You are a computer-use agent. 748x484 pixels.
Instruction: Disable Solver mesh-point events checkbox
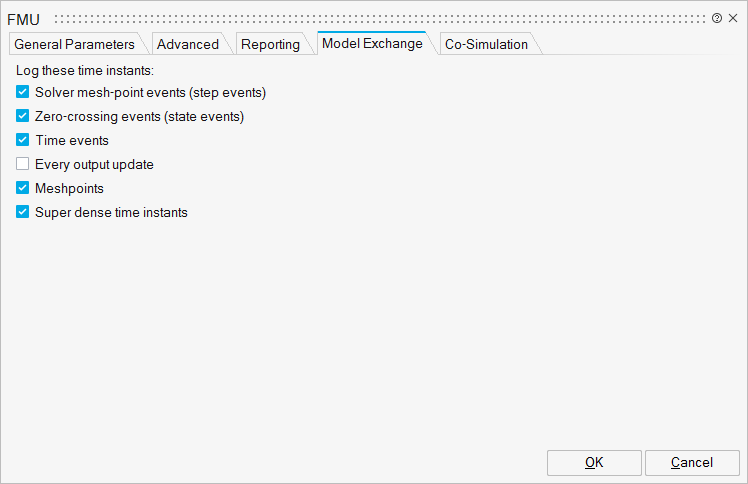[x=23, y=92]
